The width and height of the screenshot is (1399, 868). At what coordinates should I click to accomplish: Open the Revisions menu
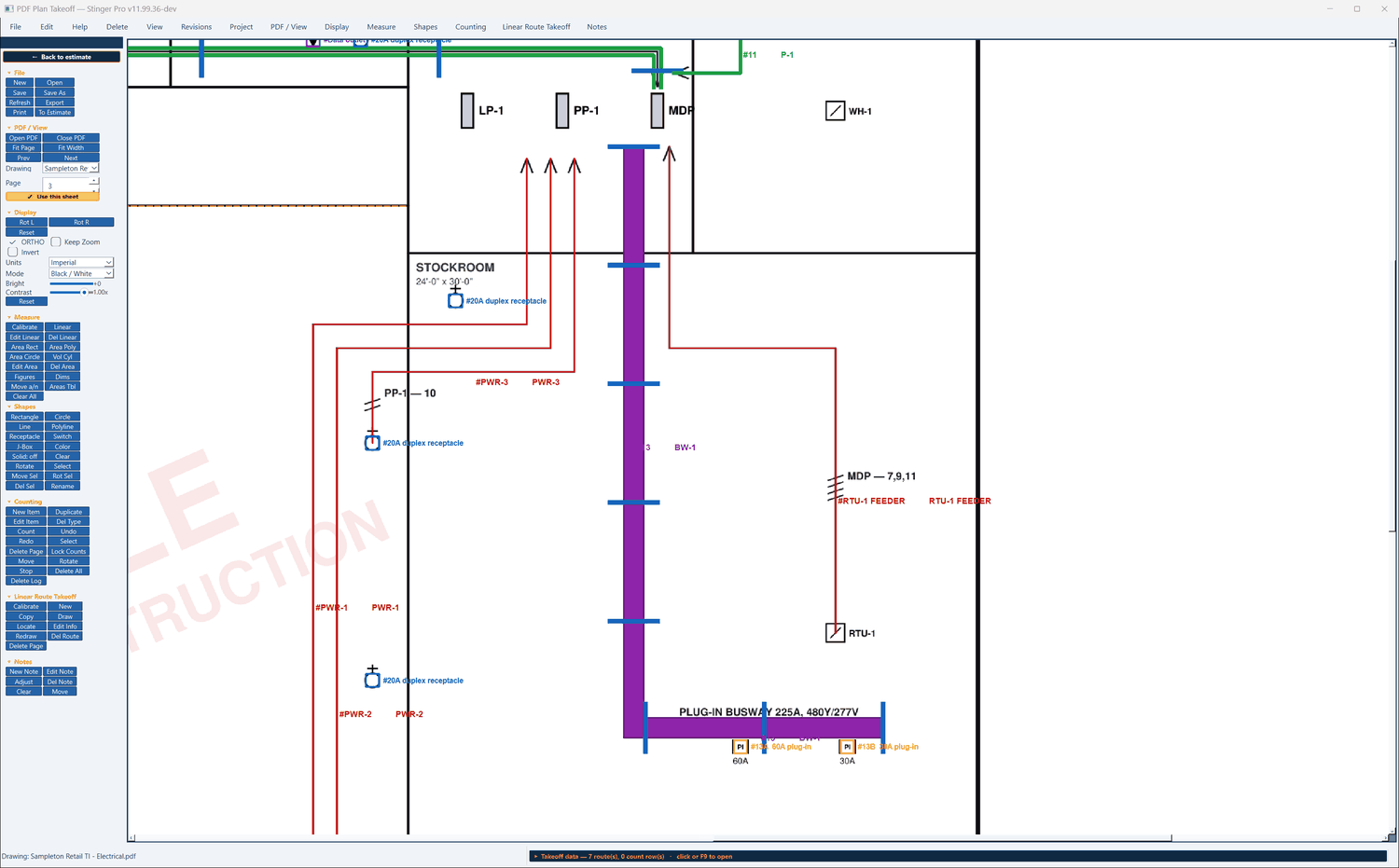[196, 27]
